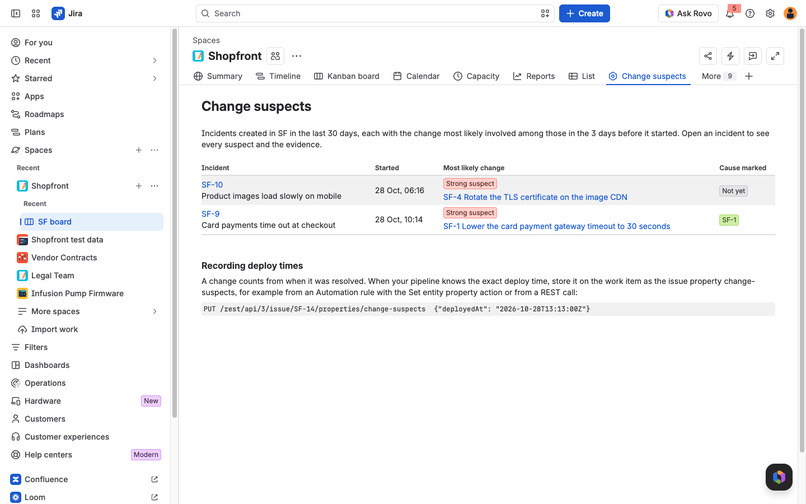Add a new tab with plus icon
The width and height of the screenshot is (806, 504).
[x=749, y=76]
